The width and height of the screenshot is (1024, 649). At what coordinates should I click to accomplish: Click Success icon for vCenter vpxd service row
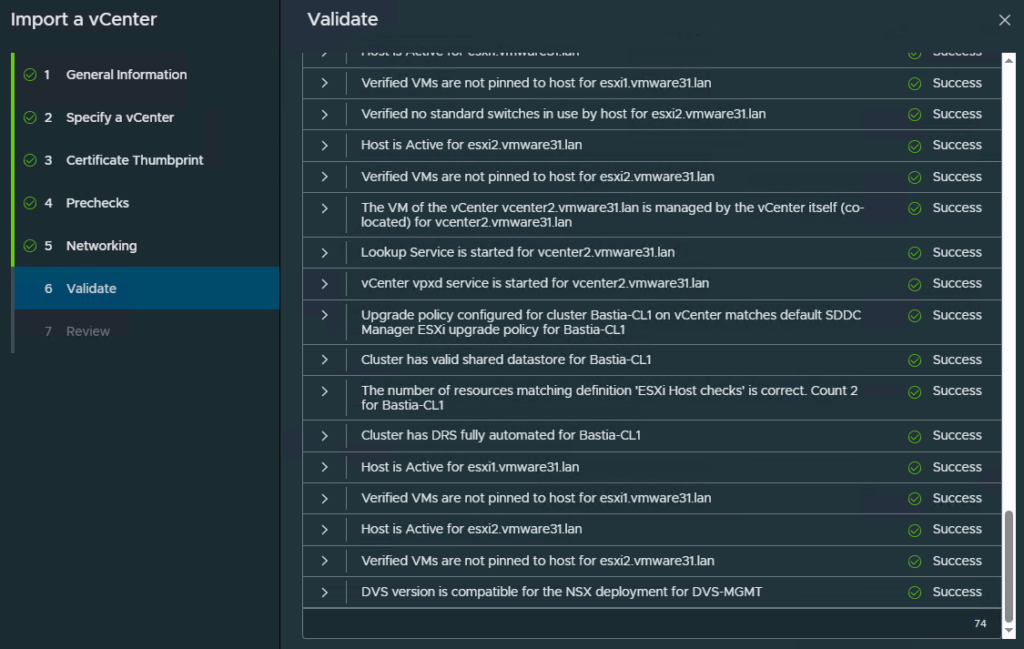coord(914,284)
